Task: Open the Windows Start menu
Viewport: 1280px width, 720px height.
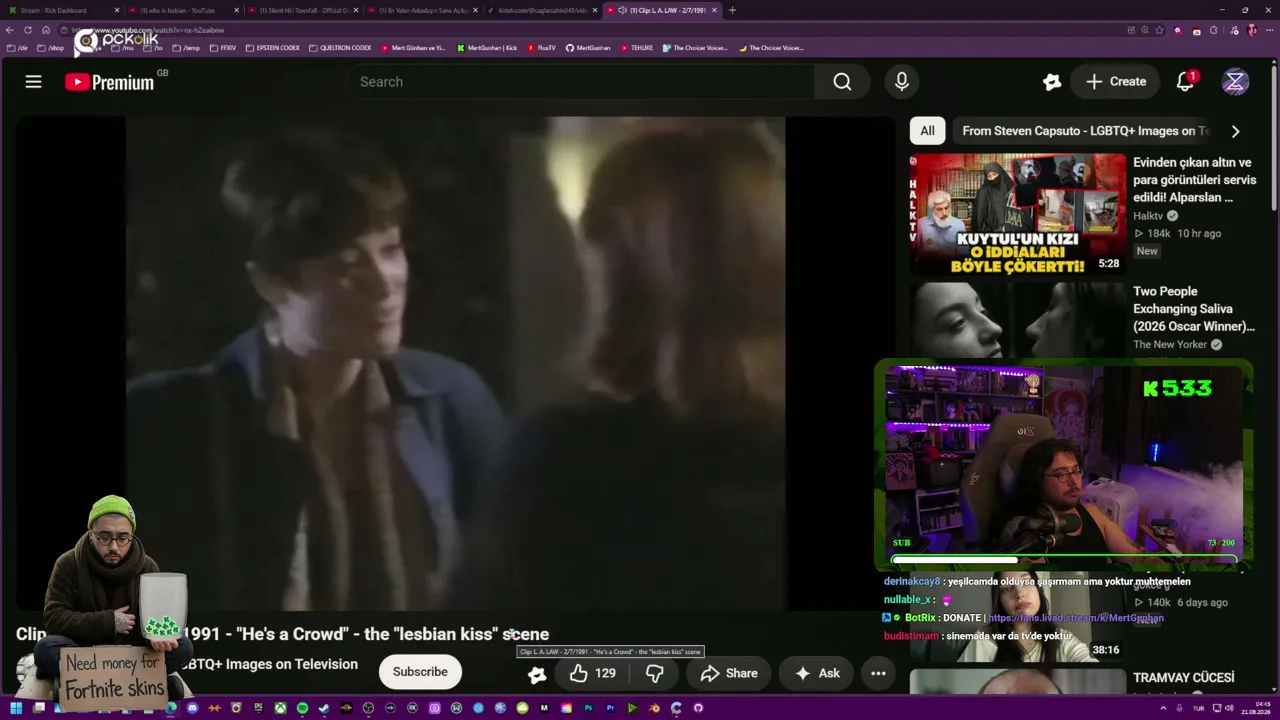Action: [16, 708]
